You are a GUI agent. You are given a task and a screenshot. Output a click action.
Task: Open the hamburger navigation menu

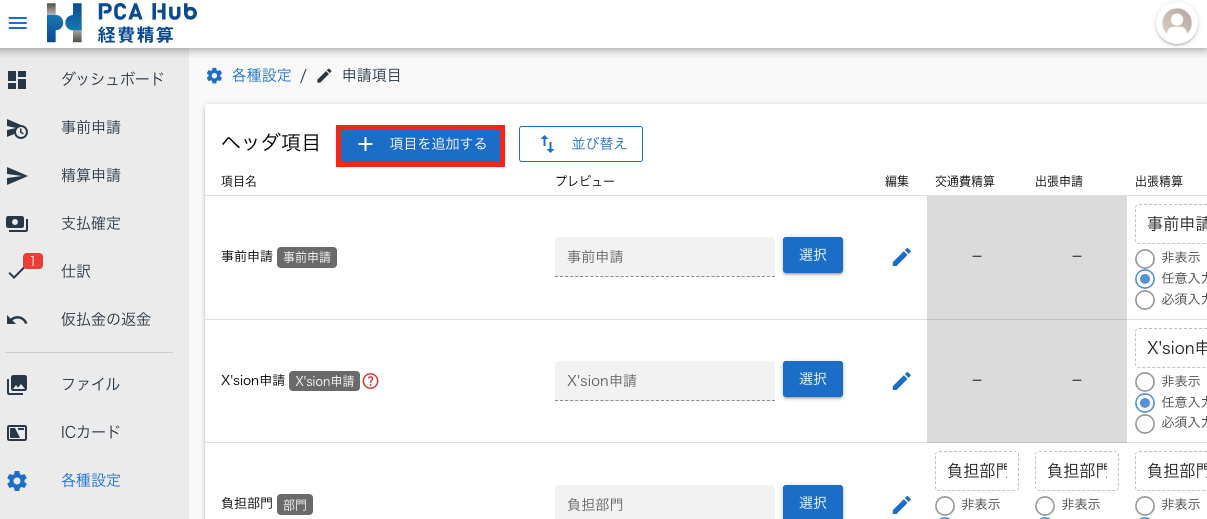click(x=18, y=23)
